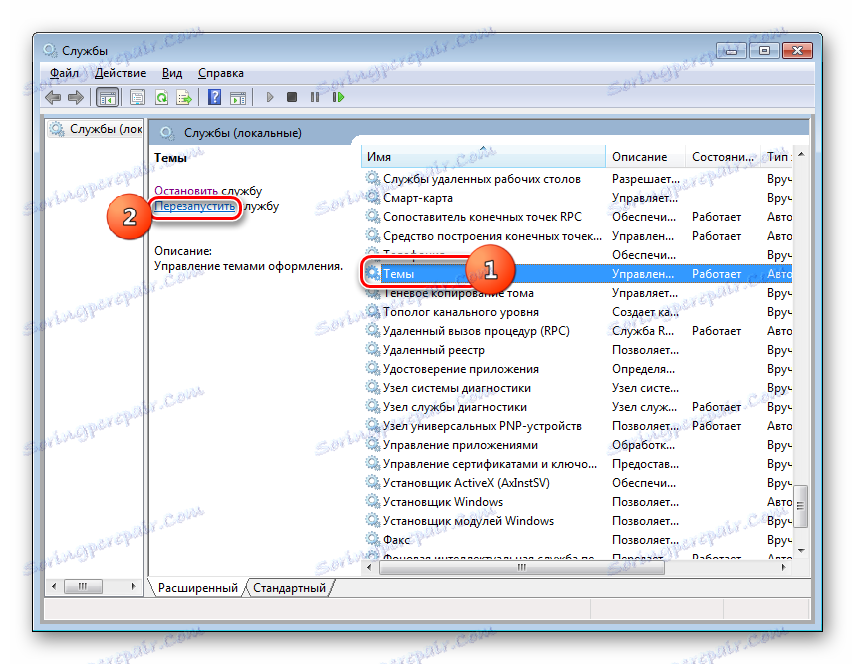The height and width of the screenshot is (664, 855).
Task: Open the Вид menu
Action: (172, 73)
